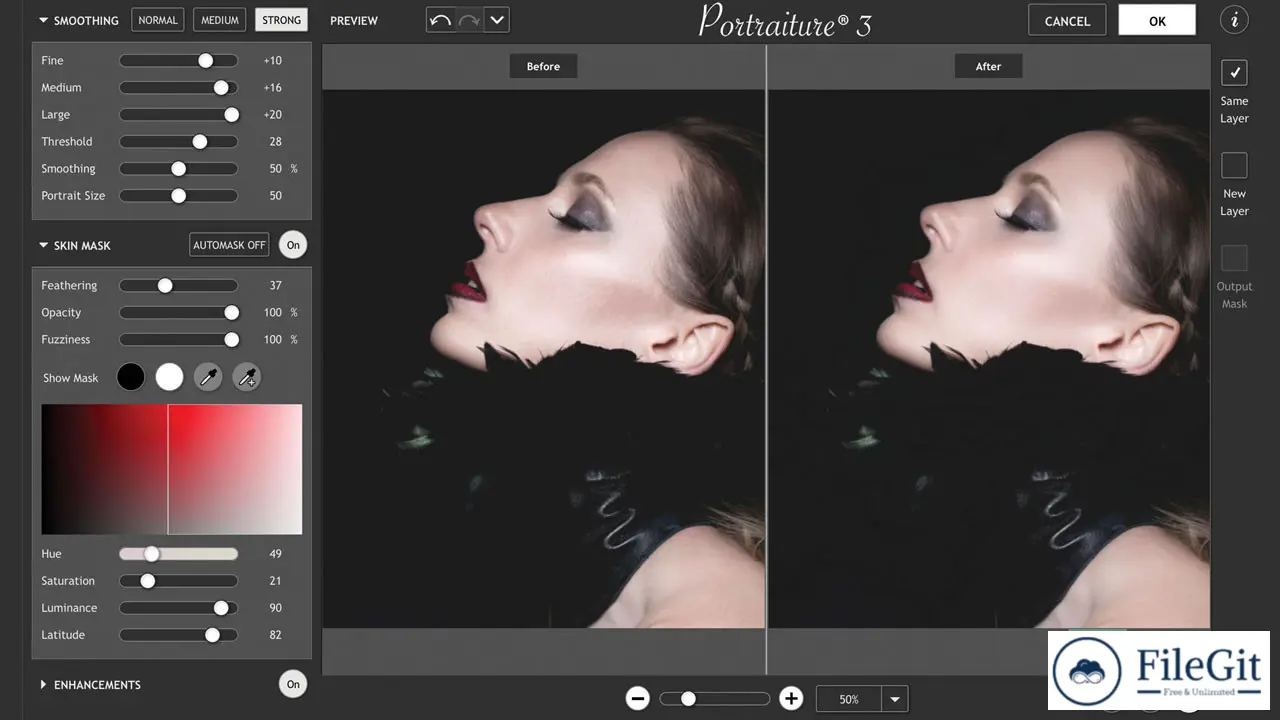
Task: Click the before/after split divider line
Action: (x=767, y=360)
